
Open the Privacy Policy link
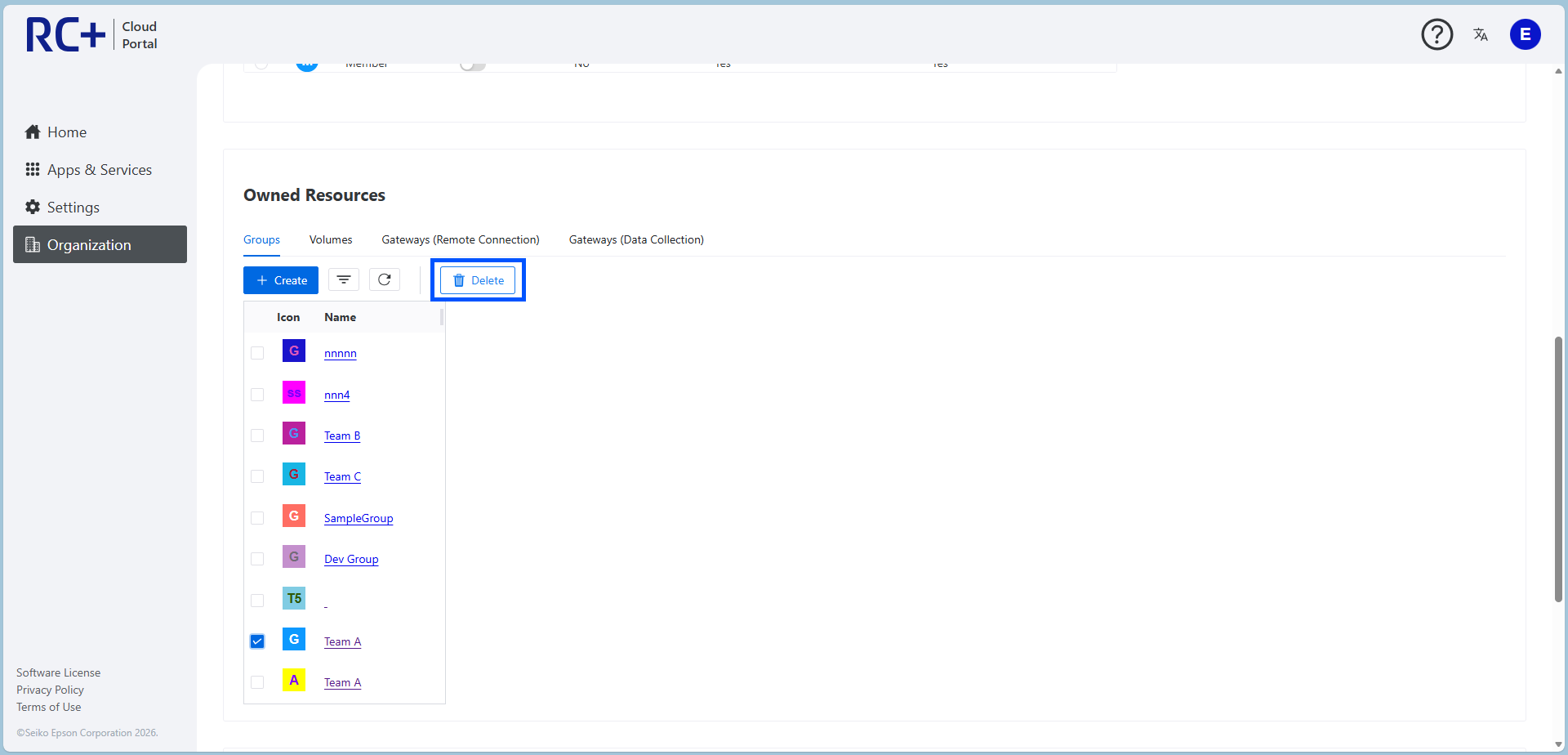[51, 690]
